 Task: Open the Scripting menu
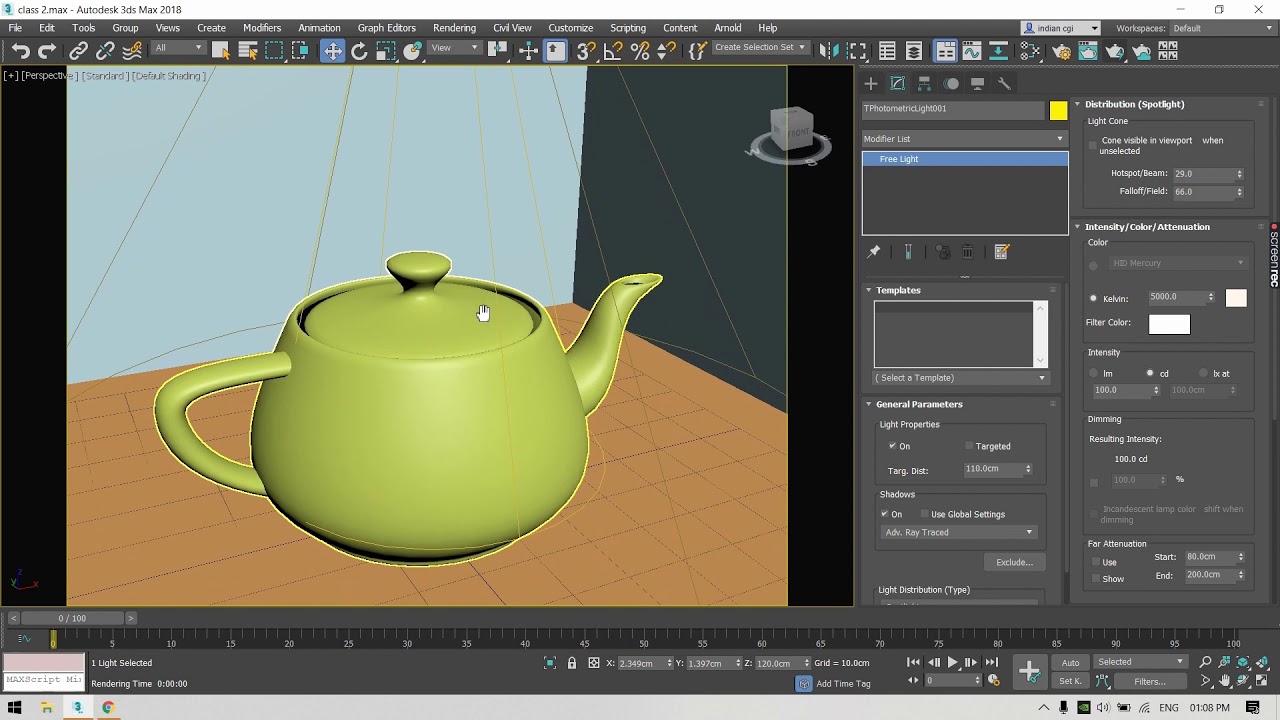(628, 28)
